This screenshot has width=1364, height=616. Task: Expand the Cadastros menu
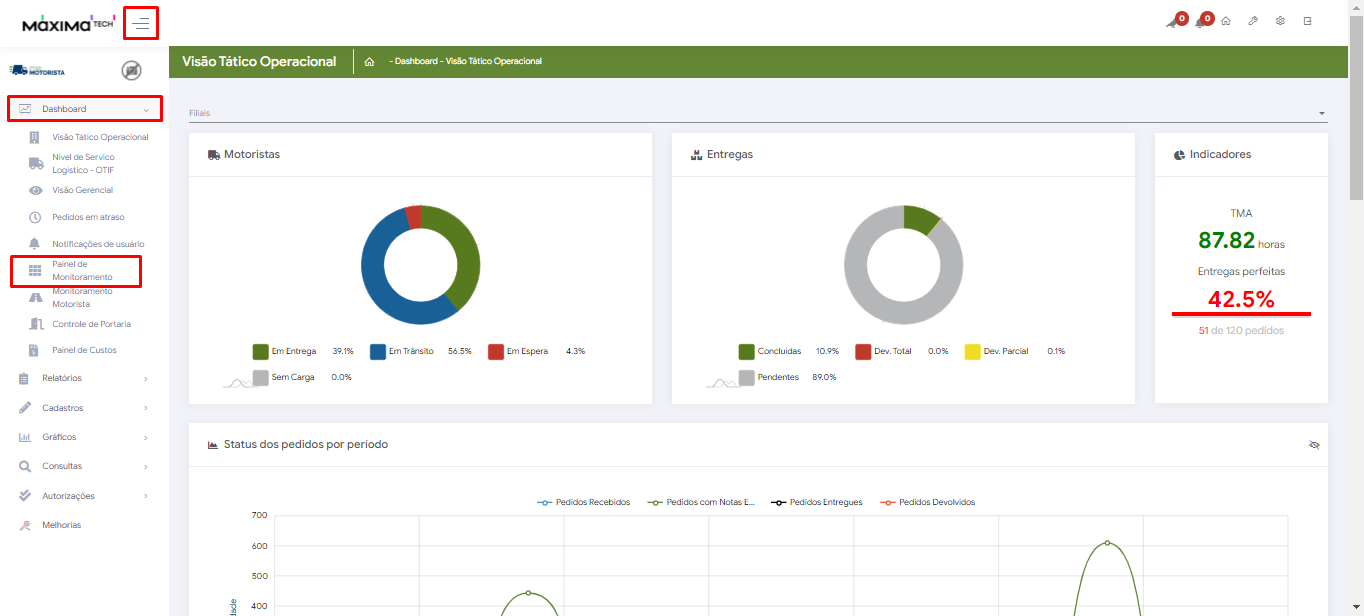pyautogui.click(x=85, y=408)
